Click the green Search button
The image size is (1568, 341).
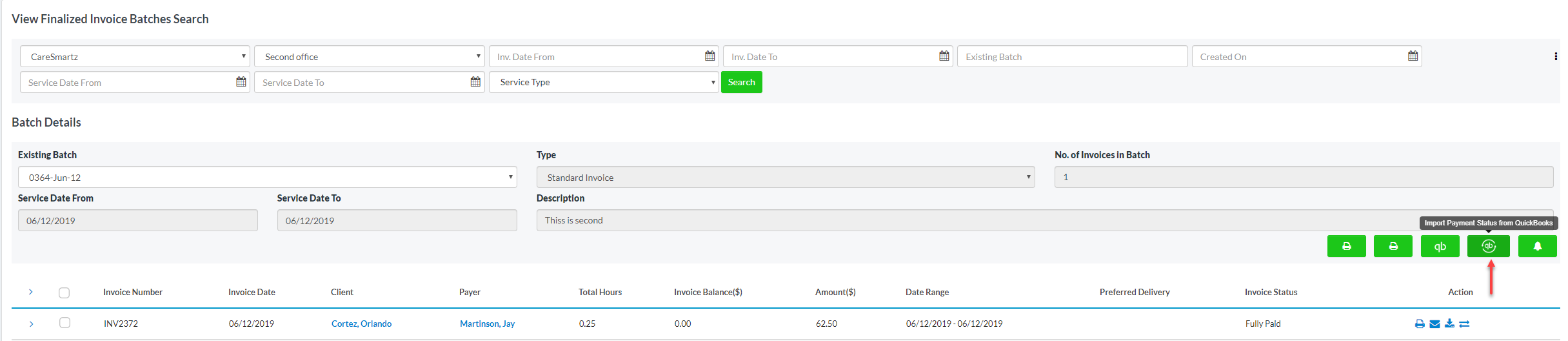pyautogui.click(x=741, y=82)
